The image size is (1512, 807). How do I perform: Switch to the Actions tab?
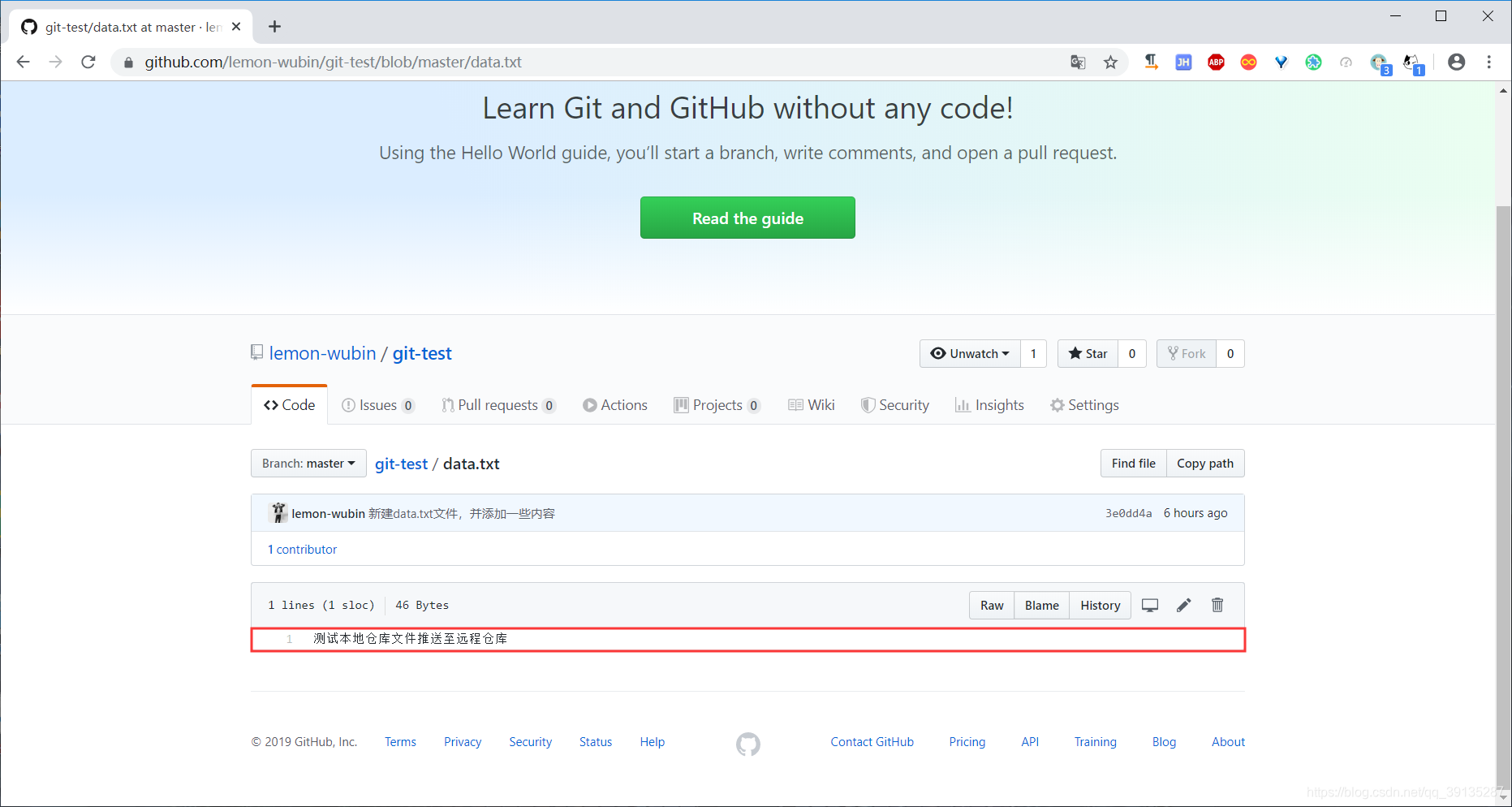pyautogui.click(x=615, y=405)
